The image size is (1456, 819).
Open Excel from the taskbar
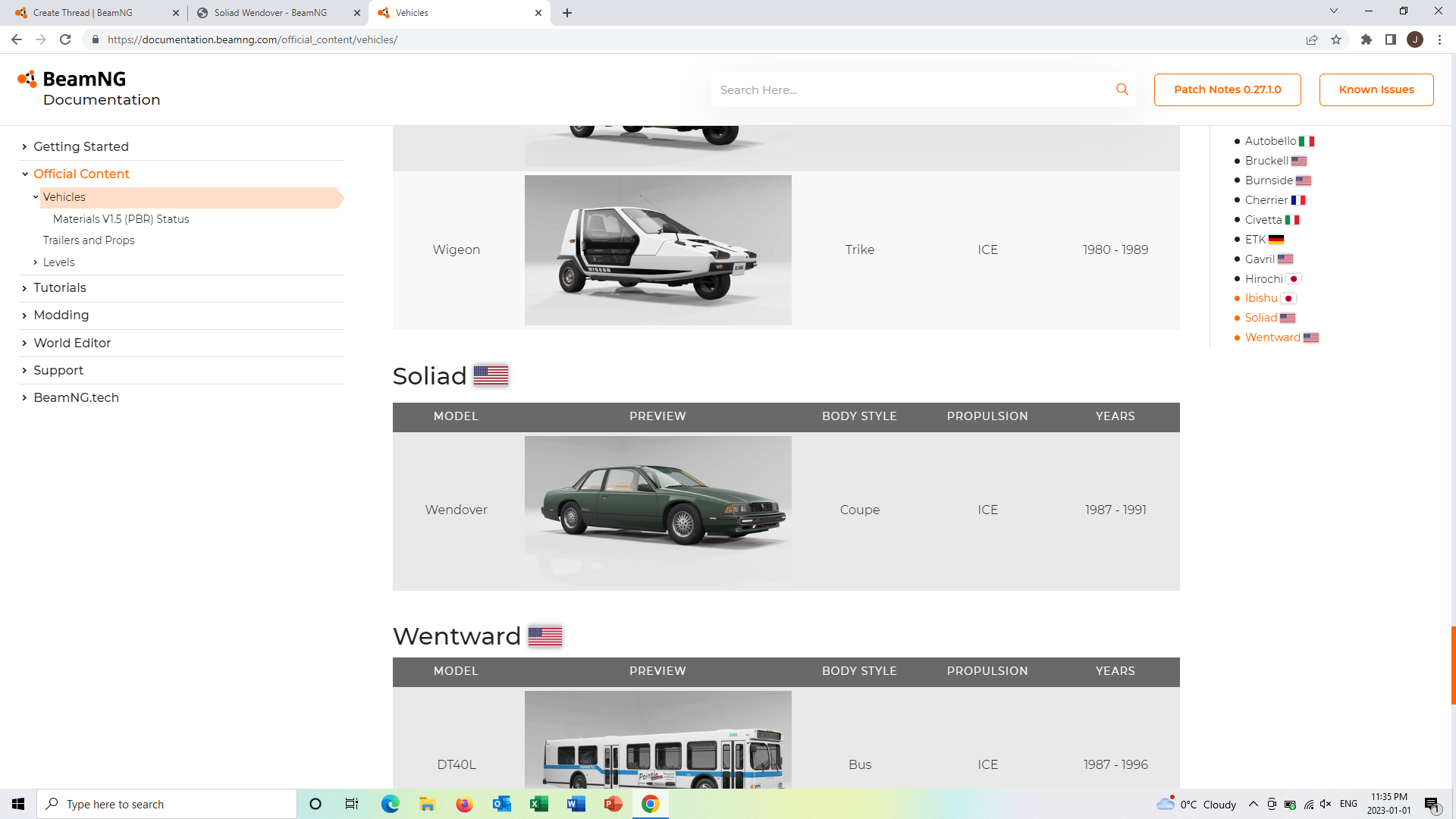pyautogui.click(x=538, y=804)
